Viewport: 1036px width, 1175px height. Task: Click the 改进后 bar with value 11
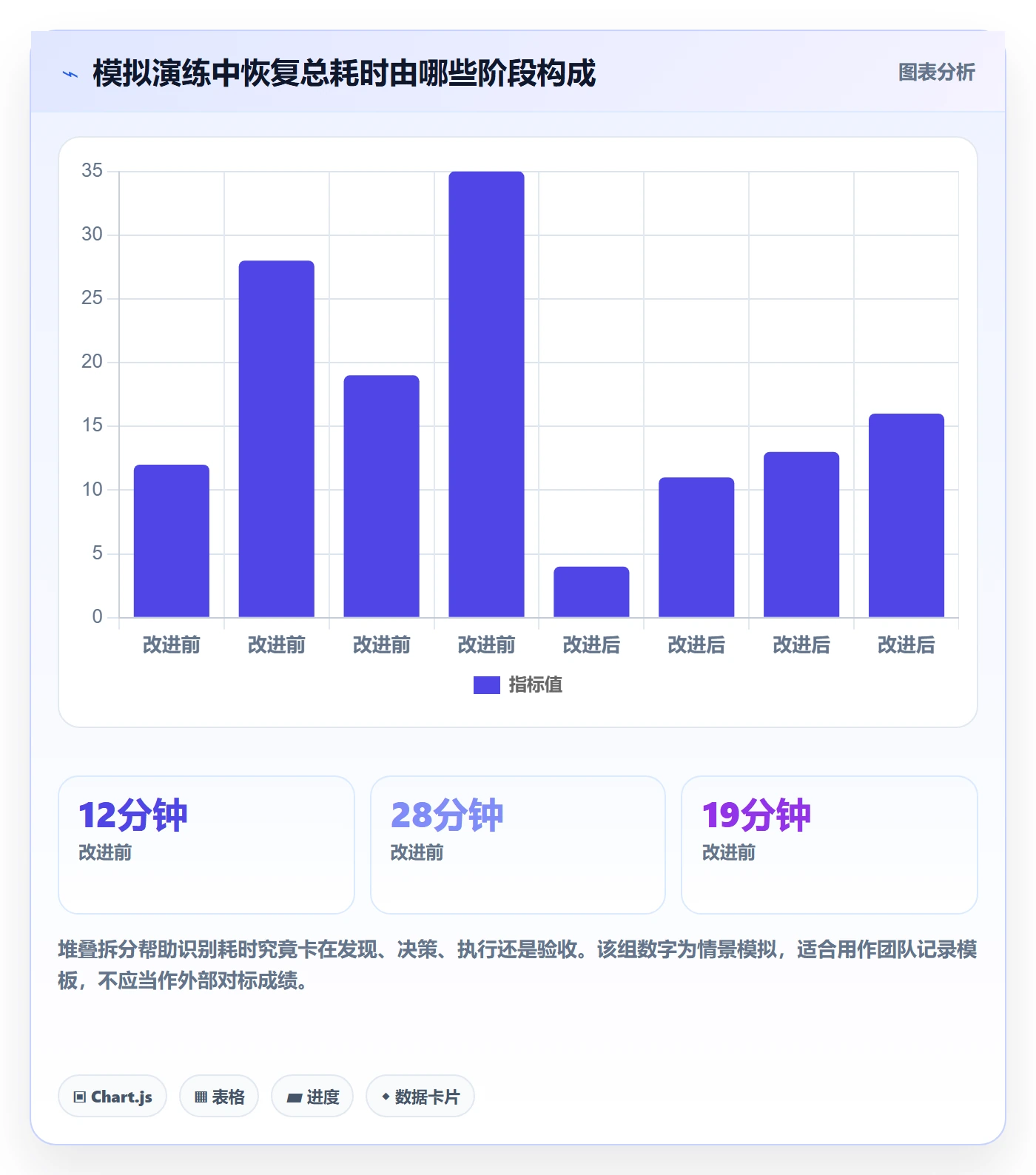point(697,548)
